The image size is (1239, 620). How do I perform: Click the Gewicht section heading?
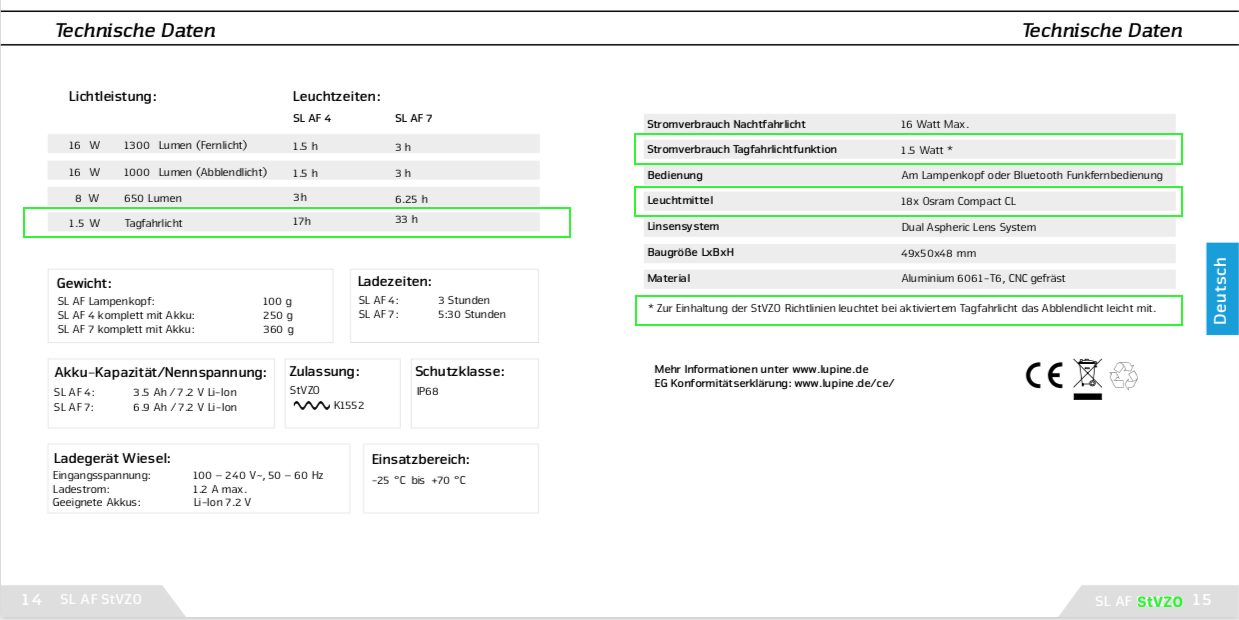tap(84, 283)
